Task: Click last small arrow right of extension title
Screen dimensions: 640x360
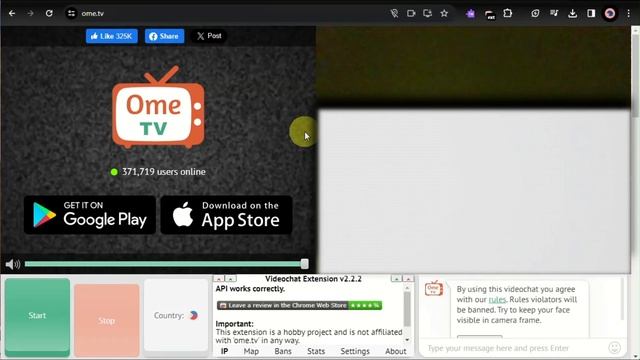Action: click(408, 279)
